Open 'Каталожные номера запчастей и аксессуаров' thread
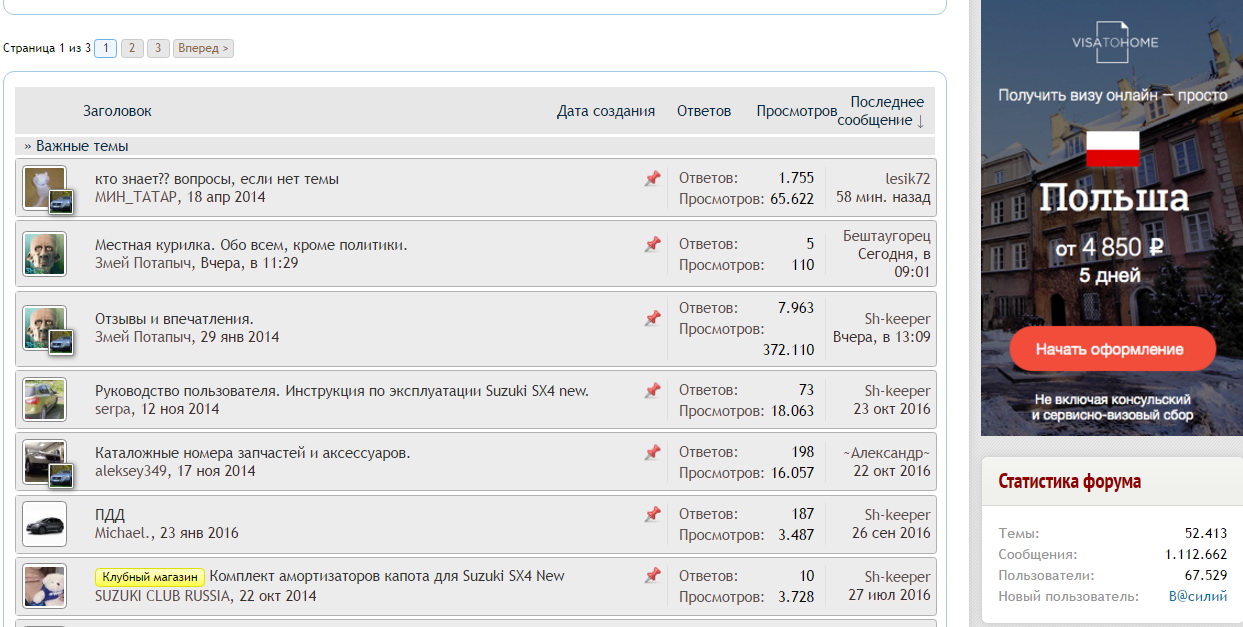Screen dimensions: 1243x627 (x=252, y=453)
